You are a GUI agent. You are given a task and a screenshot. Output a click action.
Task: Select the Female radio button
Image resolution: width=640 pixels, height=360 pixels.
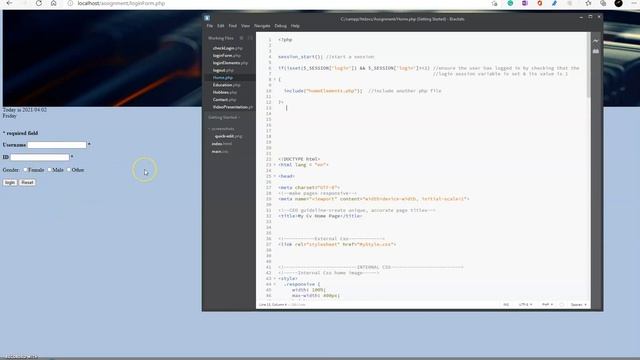[25, 170]
